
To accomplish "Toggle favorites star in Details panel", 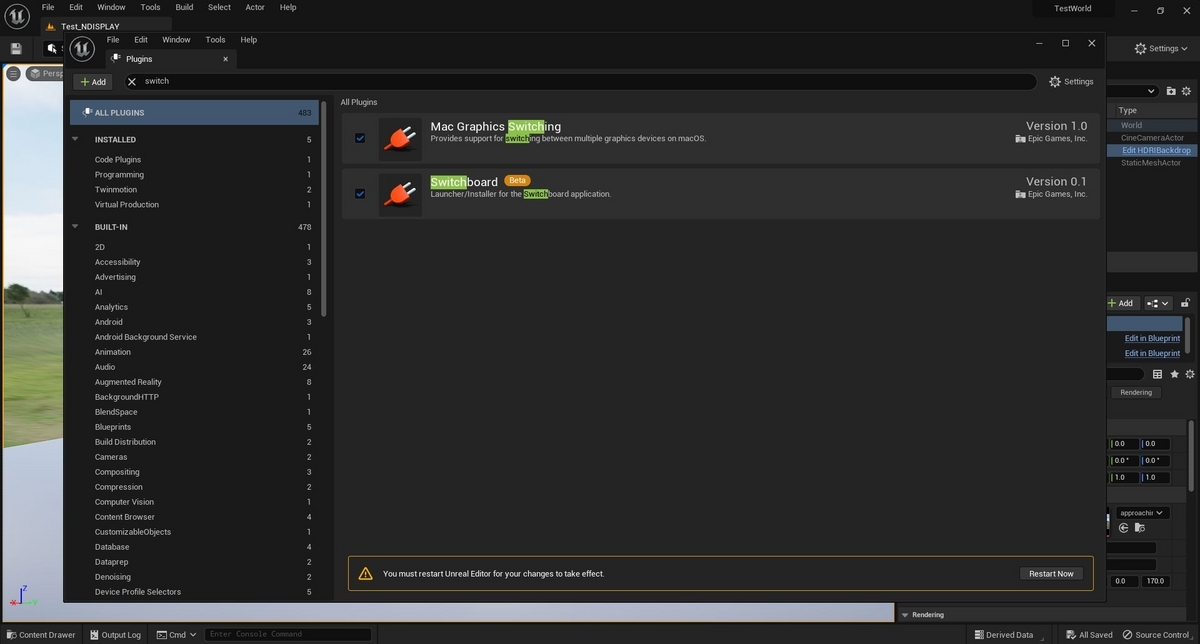I will click(x=1174, y=374).
